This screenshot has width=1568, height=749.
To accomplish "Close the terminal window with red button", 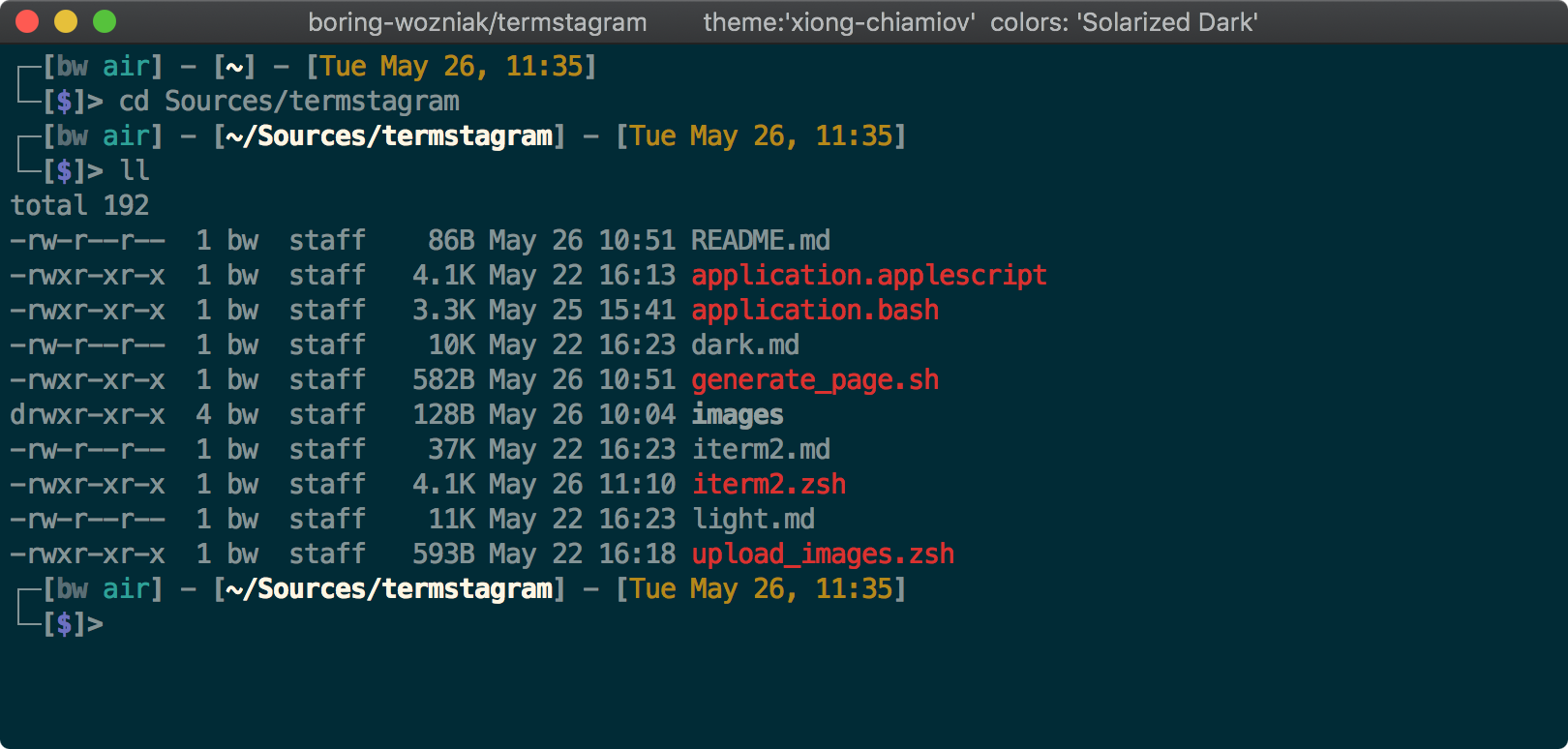I will pyautogui.click(x=27, y=21).
